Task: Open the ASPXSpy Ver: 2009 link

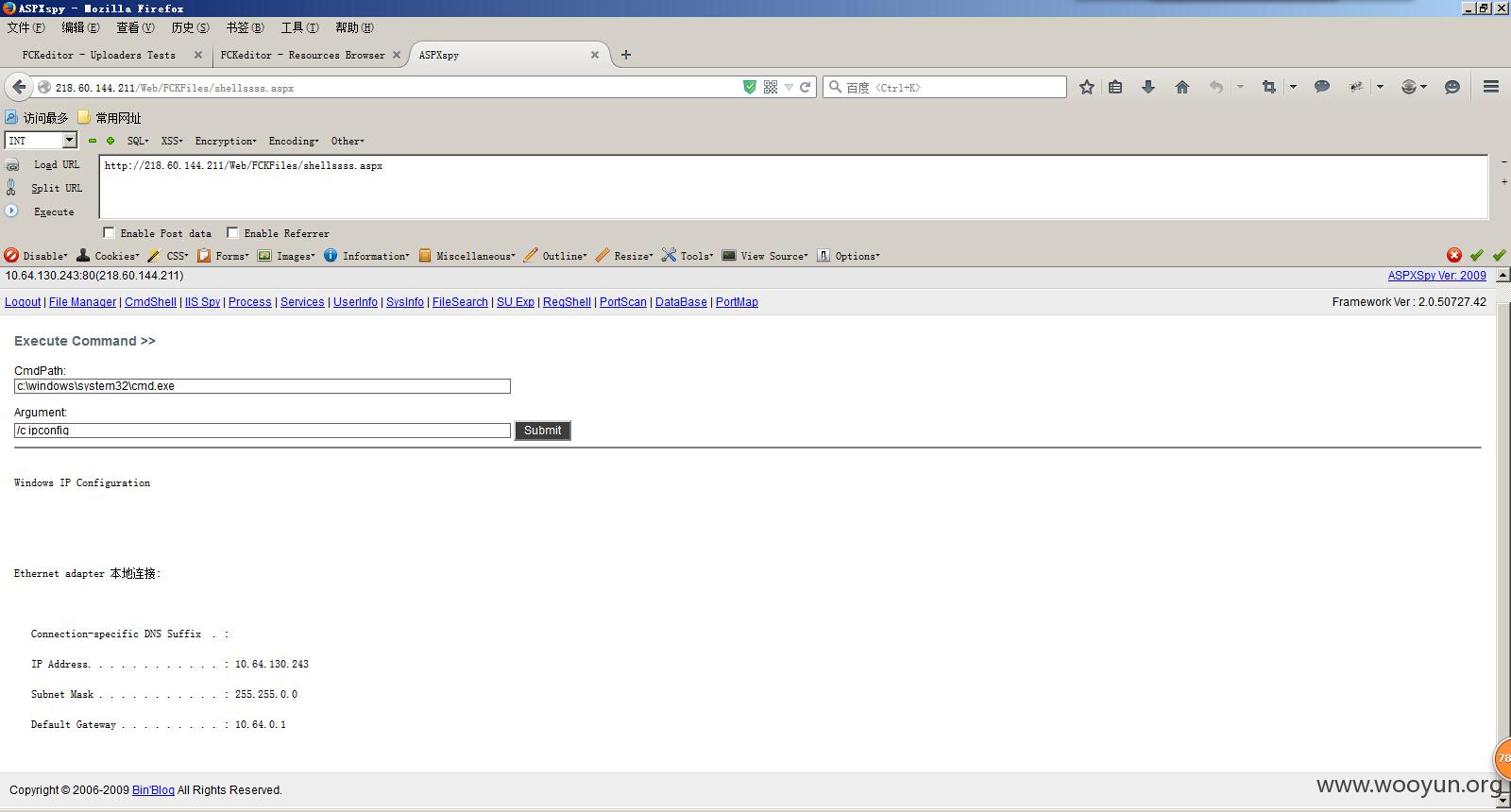Action: [x=1436, y=276]
